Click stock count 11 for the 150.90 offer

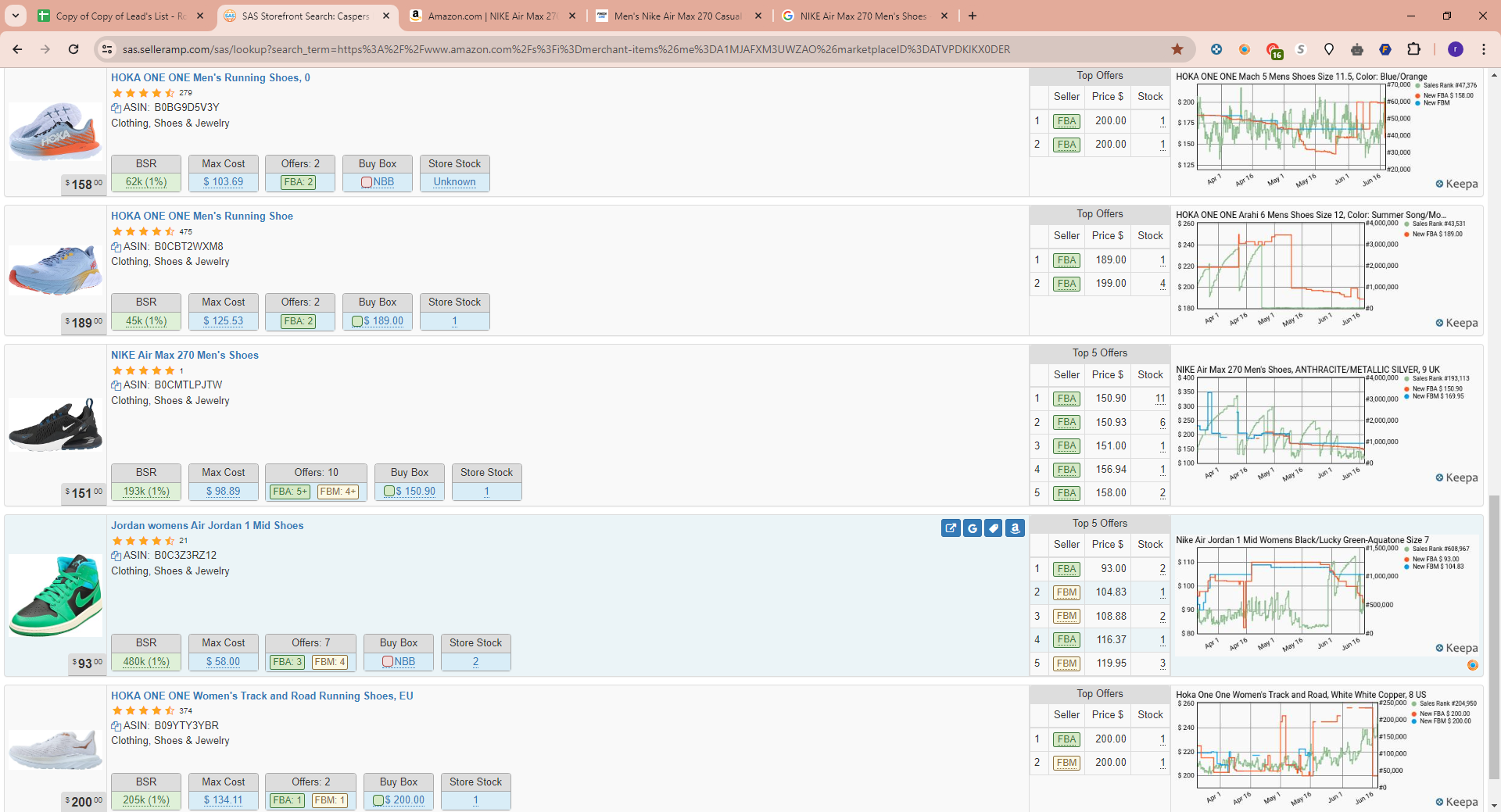tap(1160, 399)
